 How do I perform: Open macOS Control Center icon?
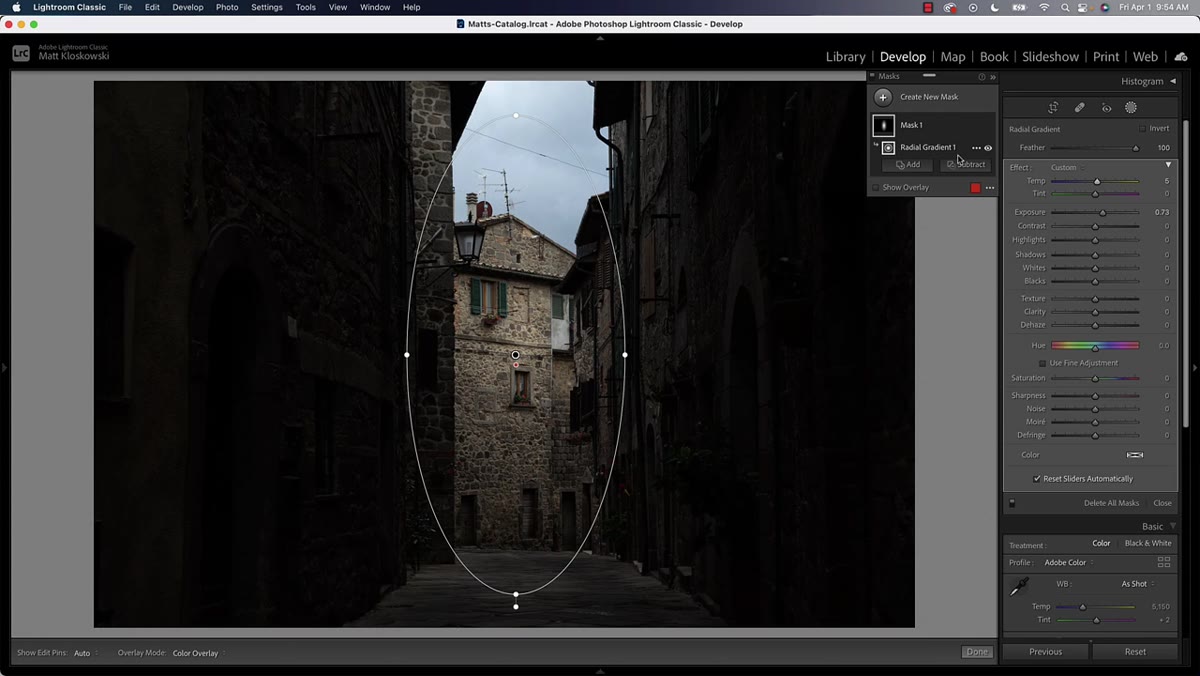point(1084,7)
